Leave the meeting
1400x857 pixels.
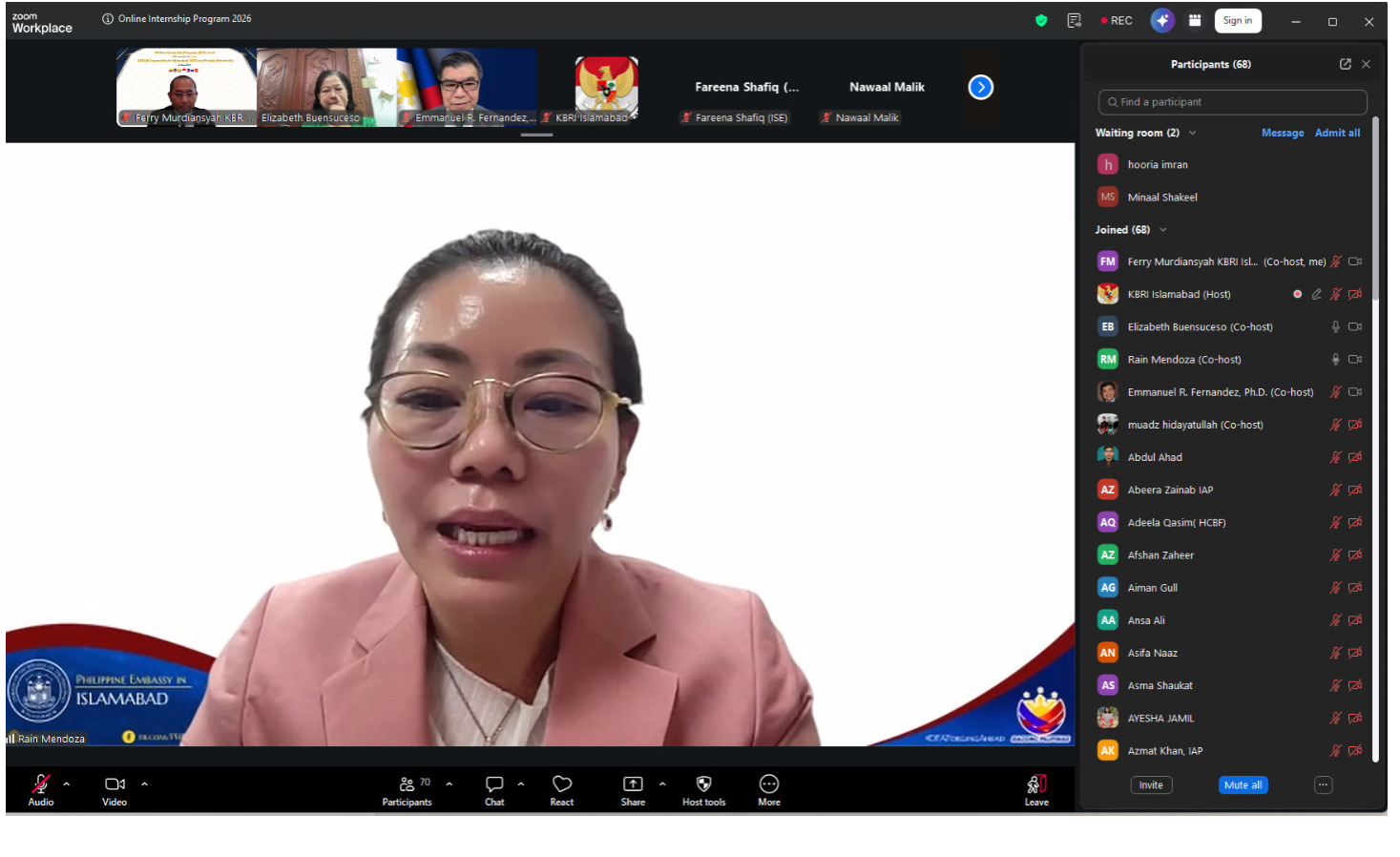point(1036,790)
